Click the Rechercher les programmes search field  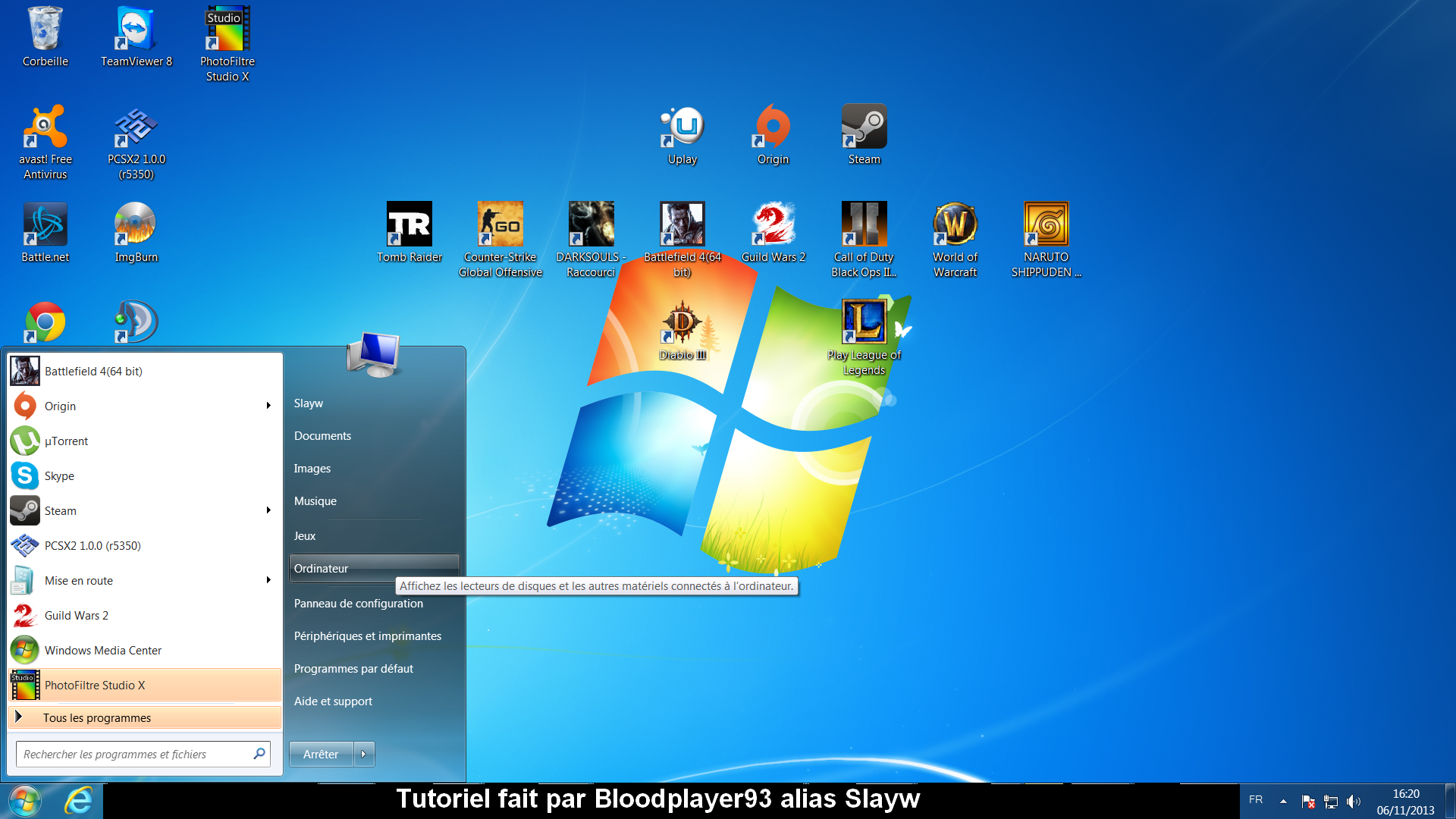[x=133, y=754]
